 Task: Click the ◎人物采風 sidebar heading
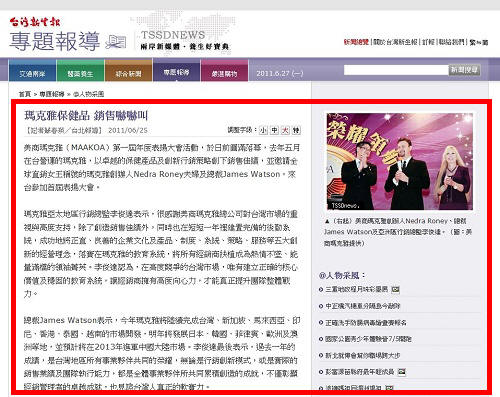tap(342, 275)
